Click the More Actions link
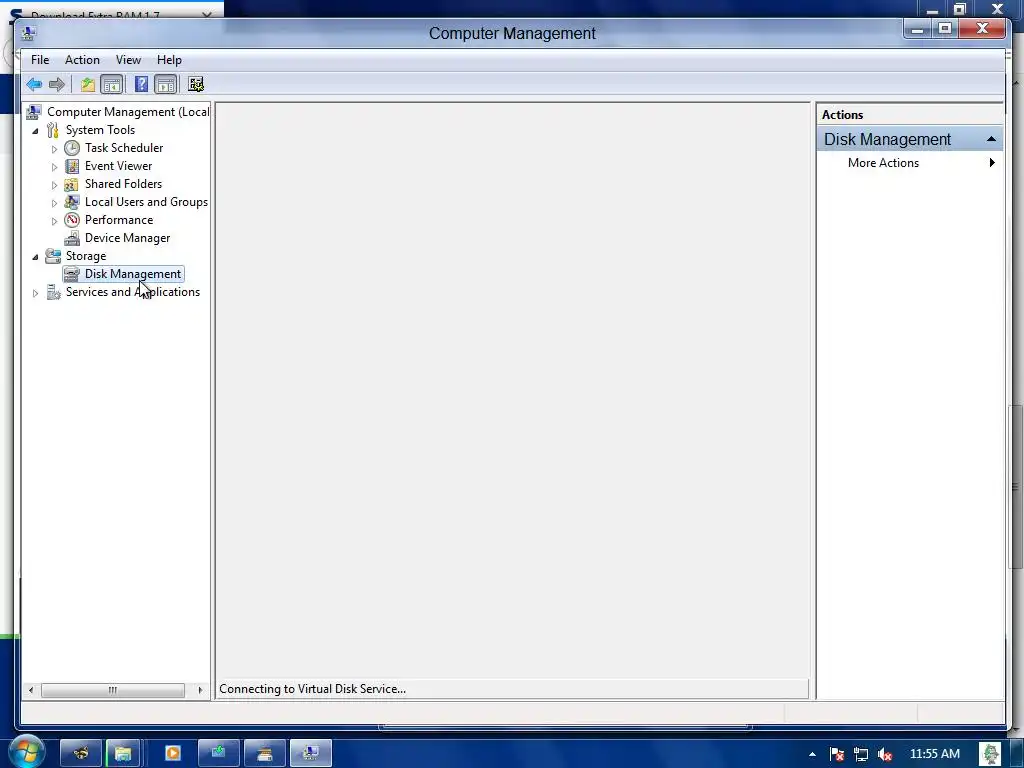Viewport: 1024px width, 768px height. [x=883, y=163]
